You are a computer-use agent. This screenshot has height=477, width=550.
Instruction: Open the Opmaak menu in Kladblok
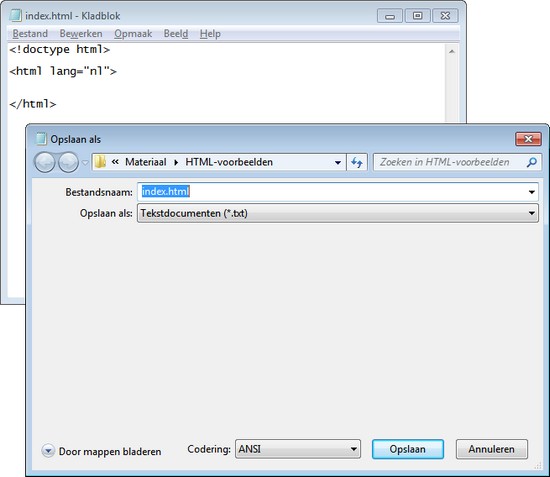pos(133,34)
